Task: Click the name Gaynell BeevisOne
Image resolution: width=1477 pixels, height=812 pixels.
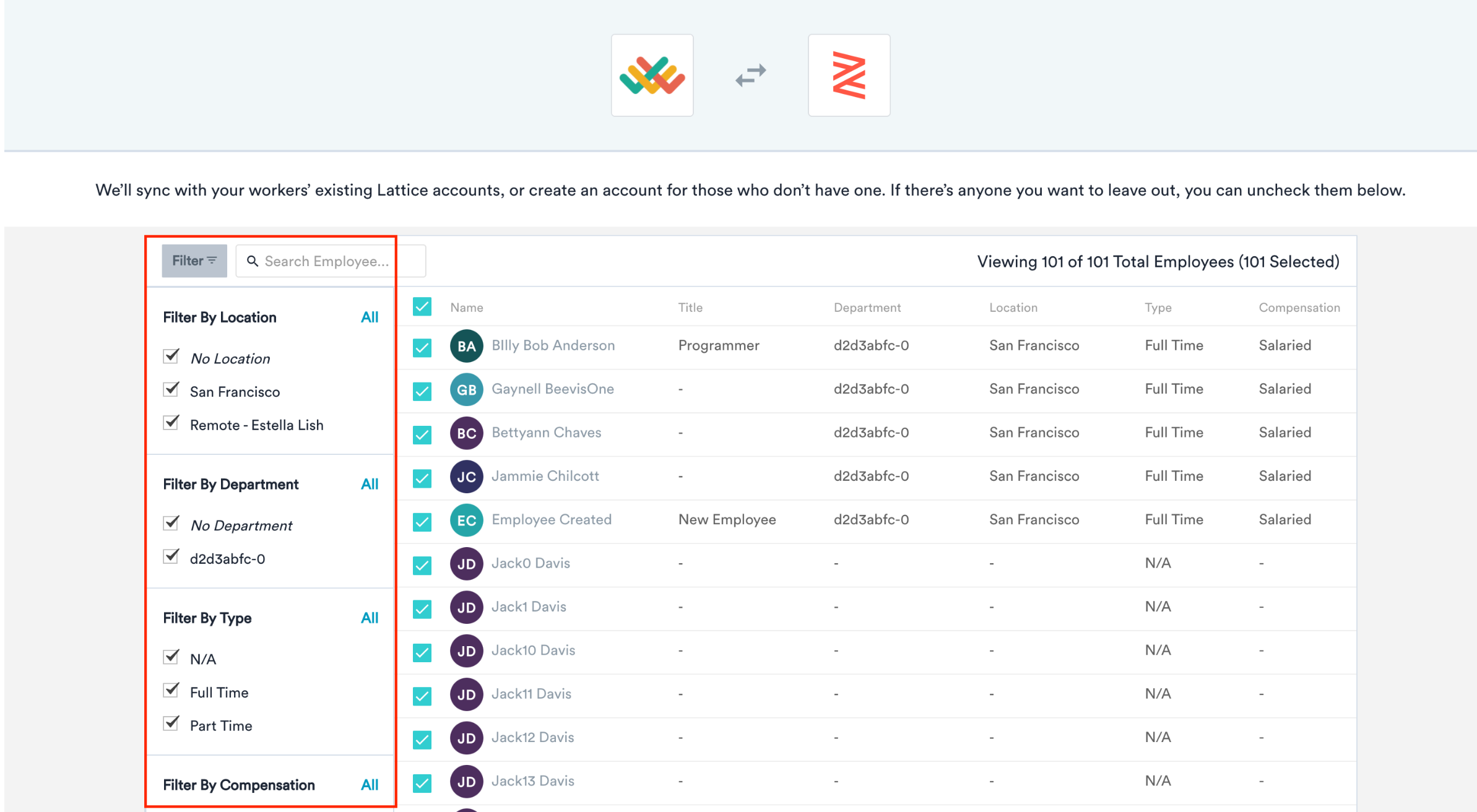Action: point(553,389)
